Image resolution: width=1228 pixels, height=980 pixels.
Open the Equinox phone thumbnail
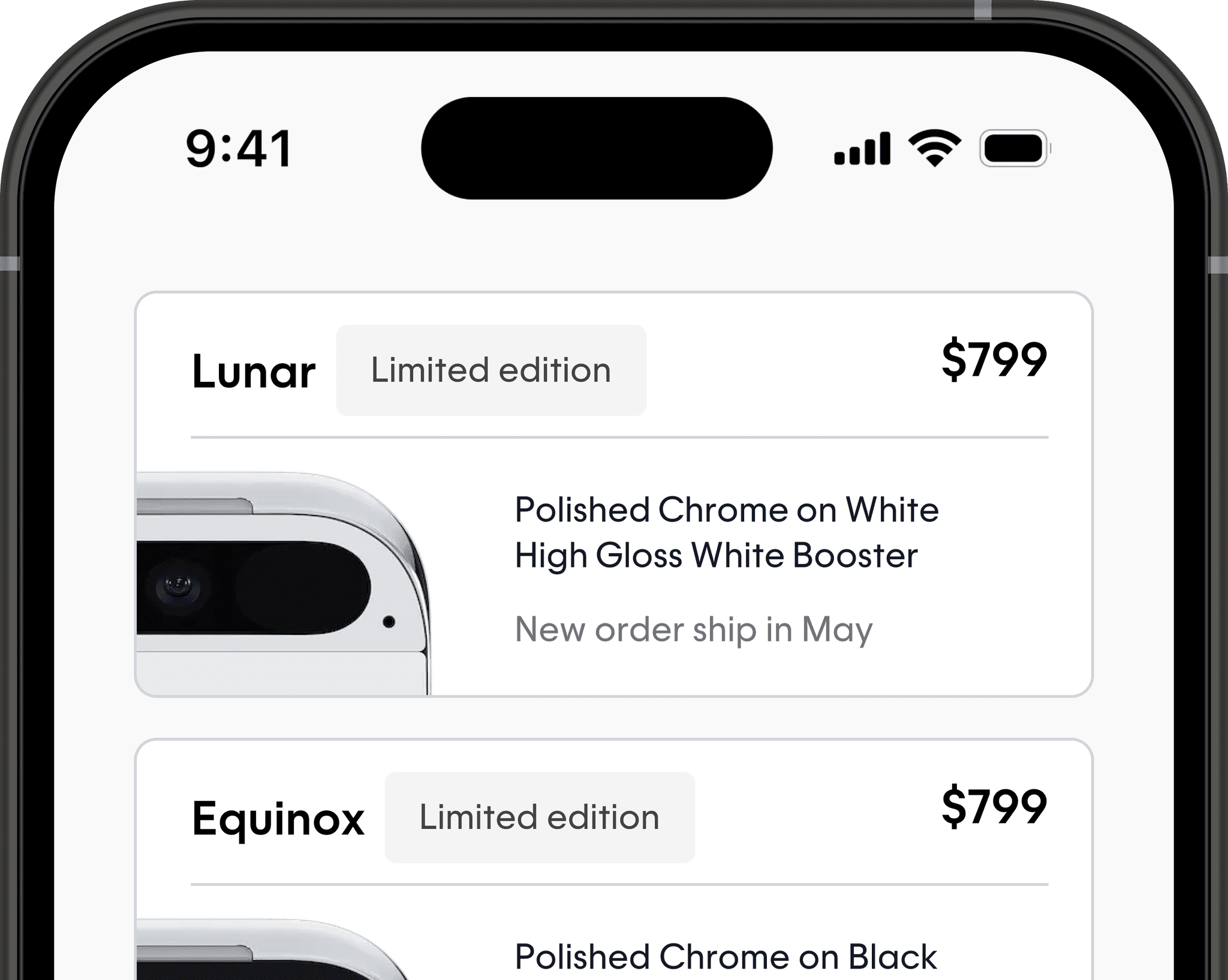pos(273,949)
